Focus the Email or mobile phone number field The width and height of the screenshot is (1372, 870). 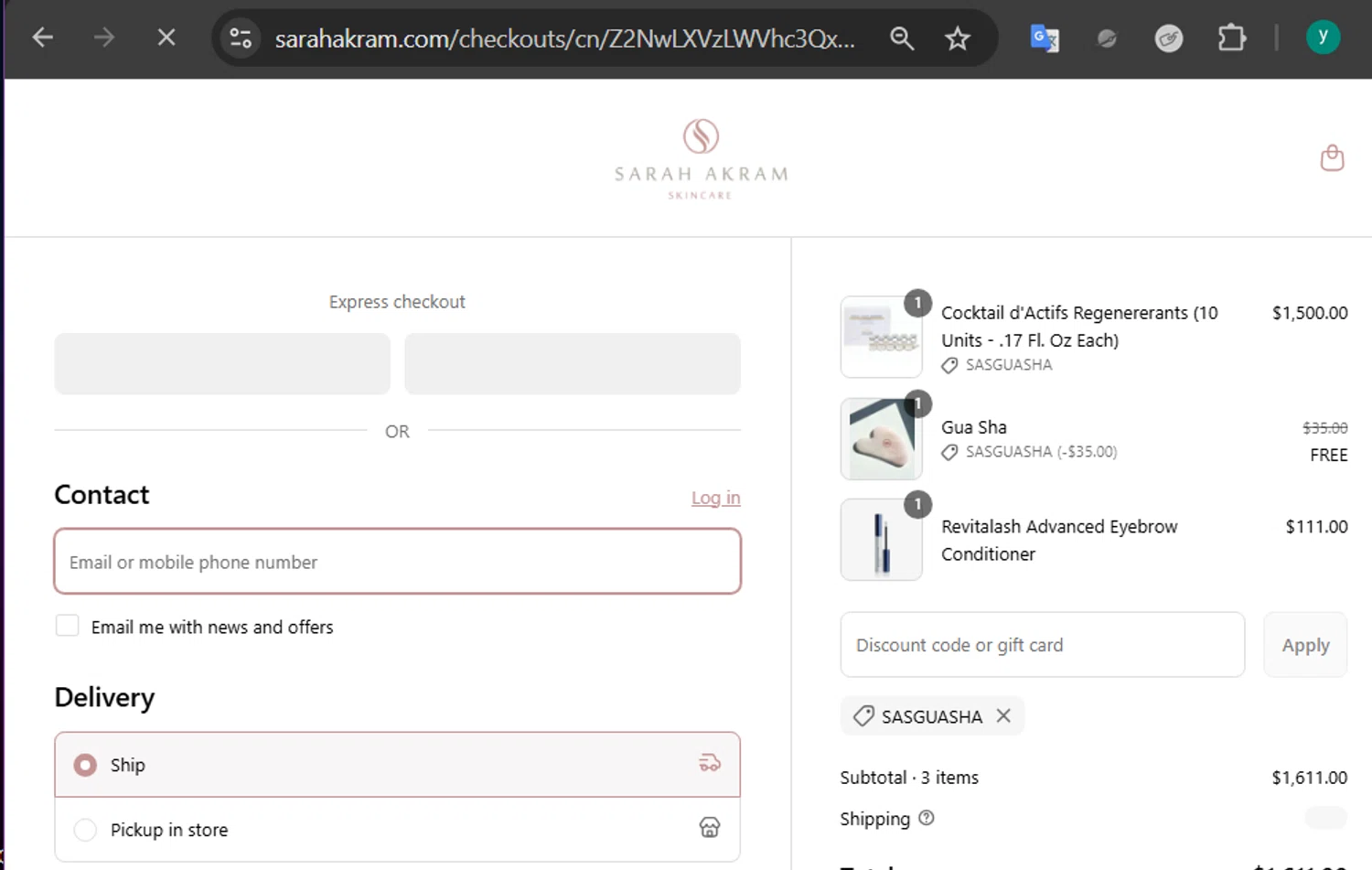pos(397,562)
